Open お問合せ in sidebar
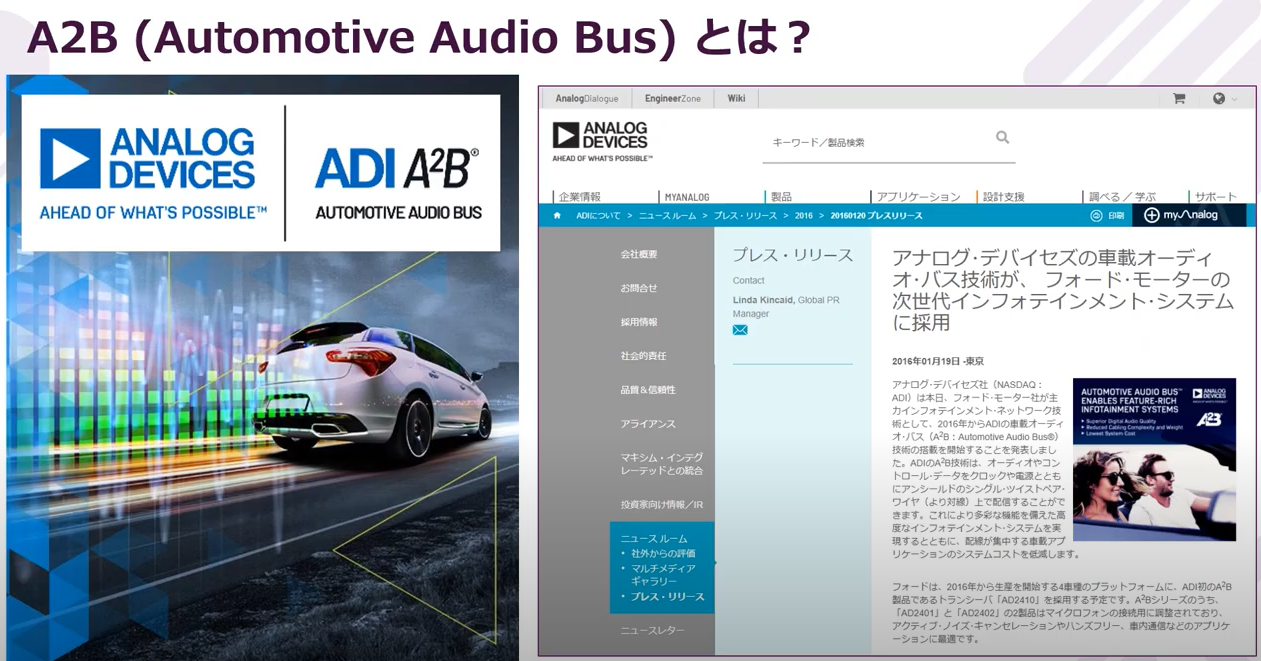 639,288
